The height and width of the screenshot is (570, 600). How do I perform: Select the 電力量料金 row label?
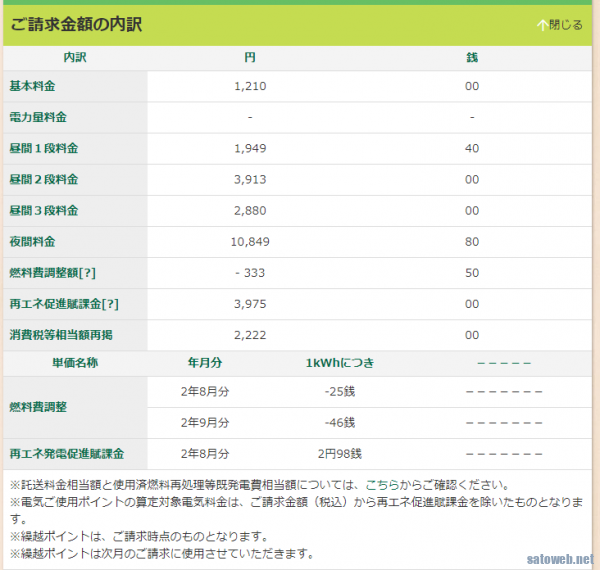(x=38, y=118)
